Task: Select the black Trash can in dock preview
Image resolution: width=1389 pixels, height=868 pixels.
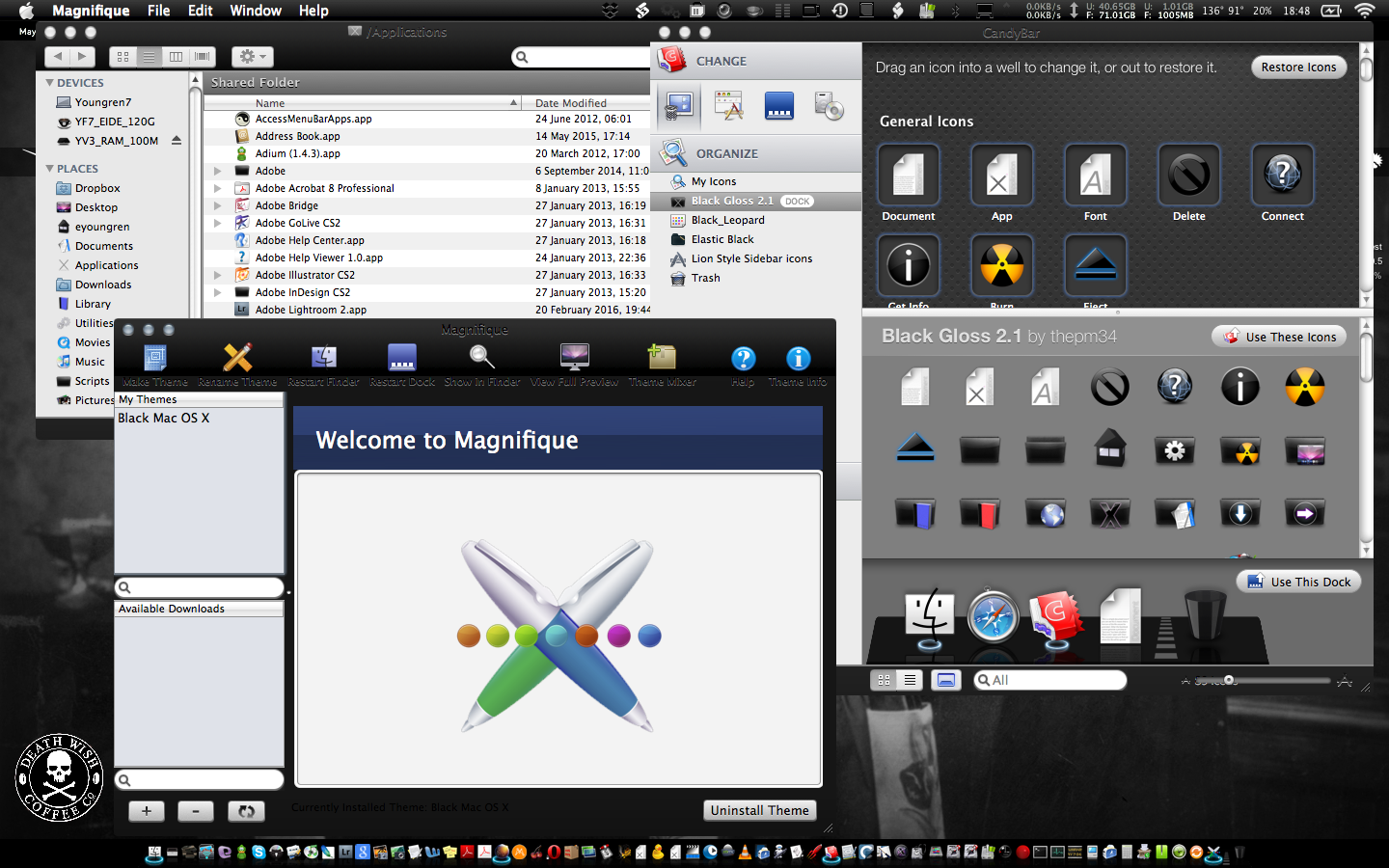Action: pos(1204,615)
